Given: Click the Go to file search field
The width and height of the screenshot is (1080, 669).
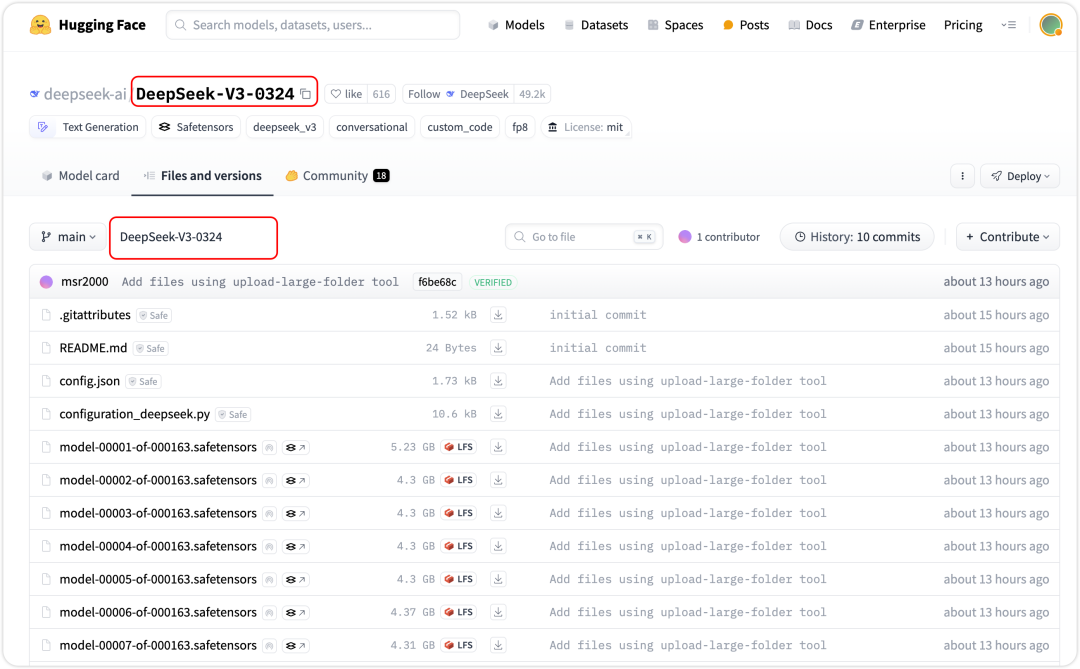Looking at the screenshot, I should 583,237.
